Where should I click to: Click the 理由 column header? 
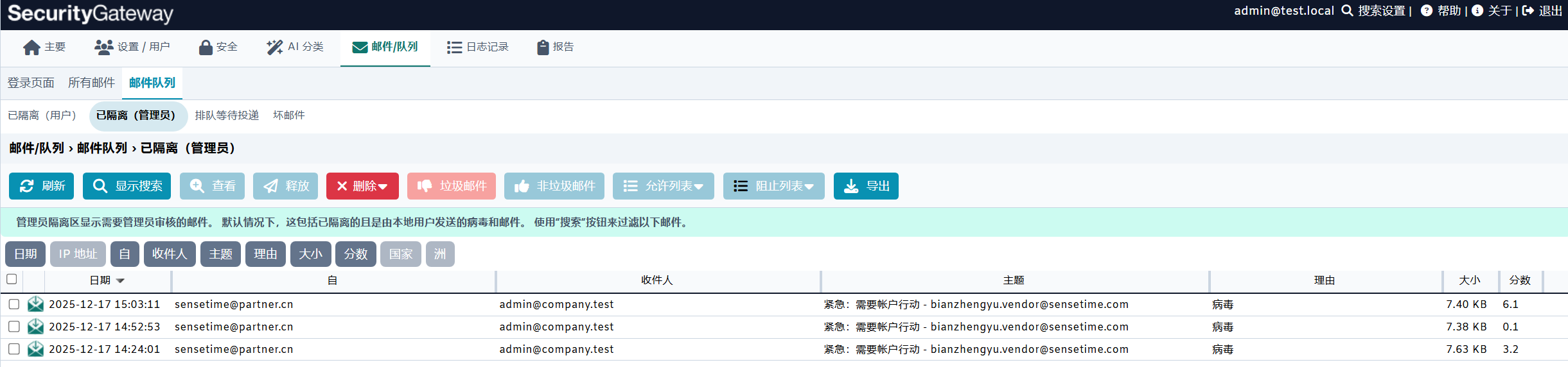coord(1325,280)
